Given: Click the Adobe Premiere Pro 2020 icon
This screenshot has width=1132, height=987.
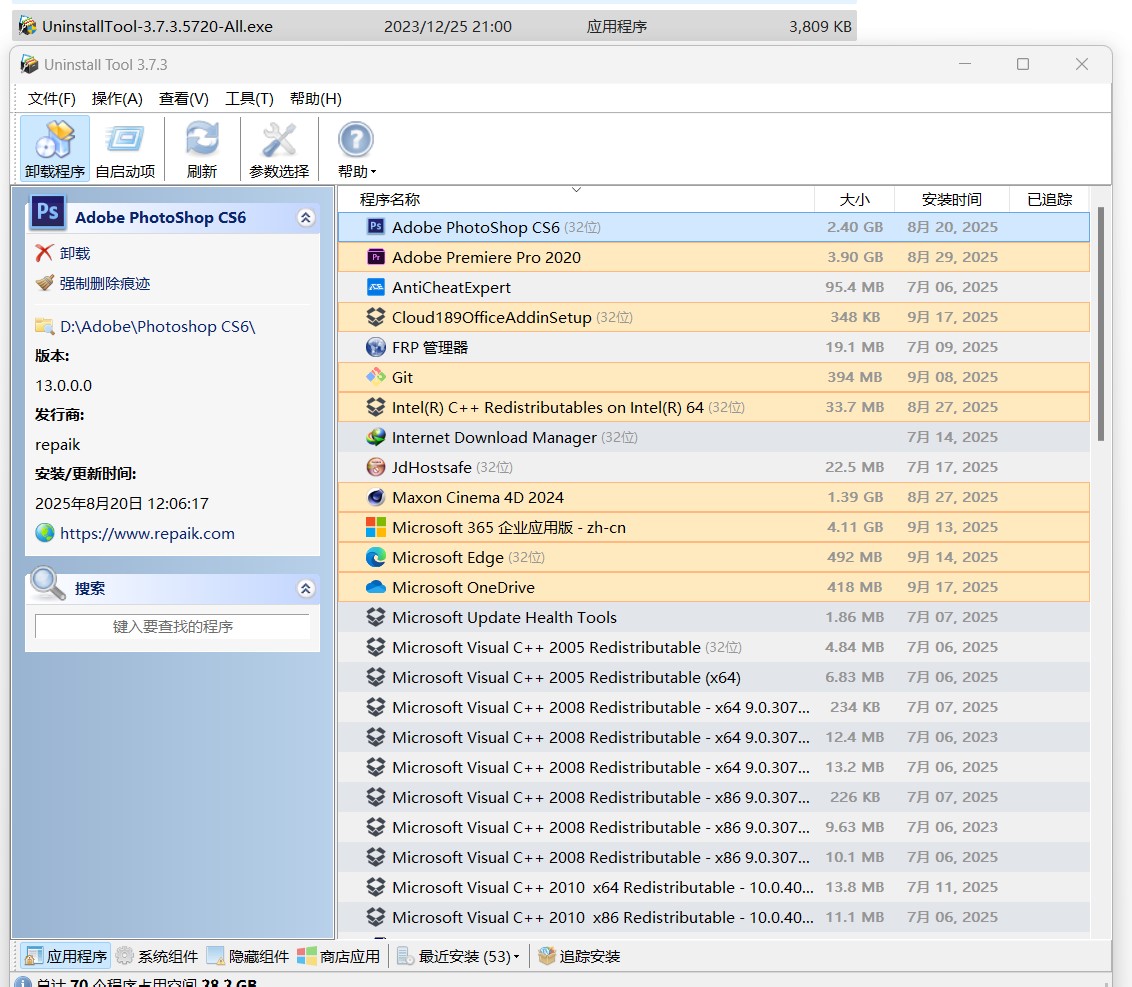Looking at the screenshot, I should 376,257.
